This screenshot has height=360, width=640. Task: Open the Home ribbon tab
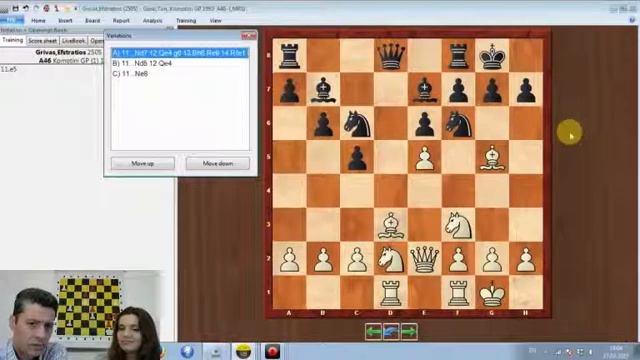pos(38,20)
